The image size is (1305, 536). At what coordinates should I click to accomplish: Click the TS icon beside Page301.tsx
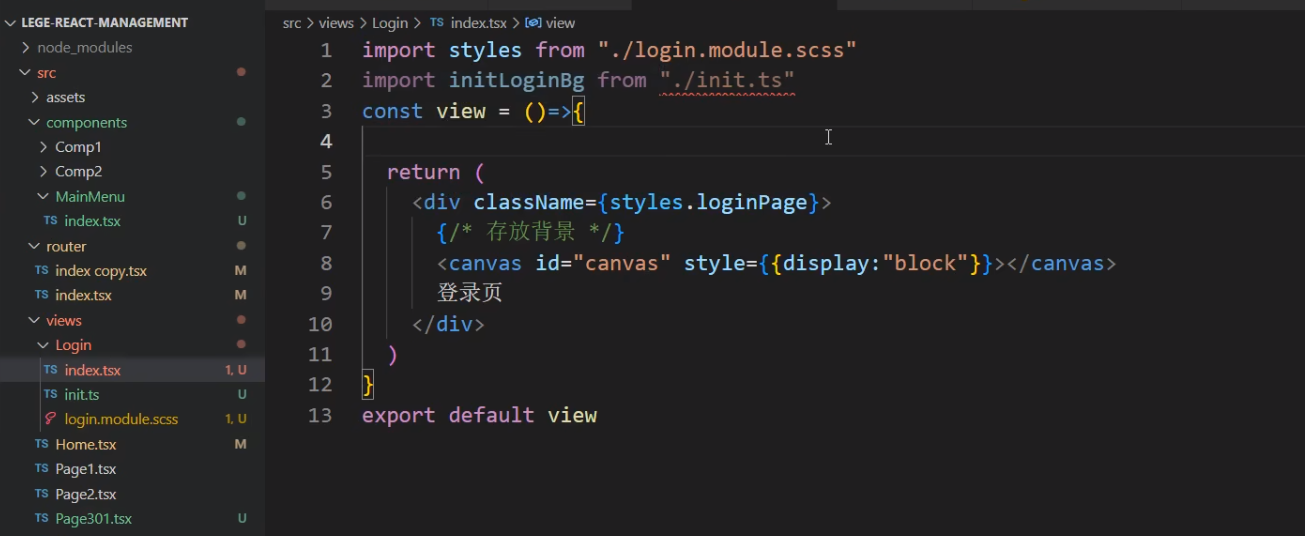tap(41, 518)
